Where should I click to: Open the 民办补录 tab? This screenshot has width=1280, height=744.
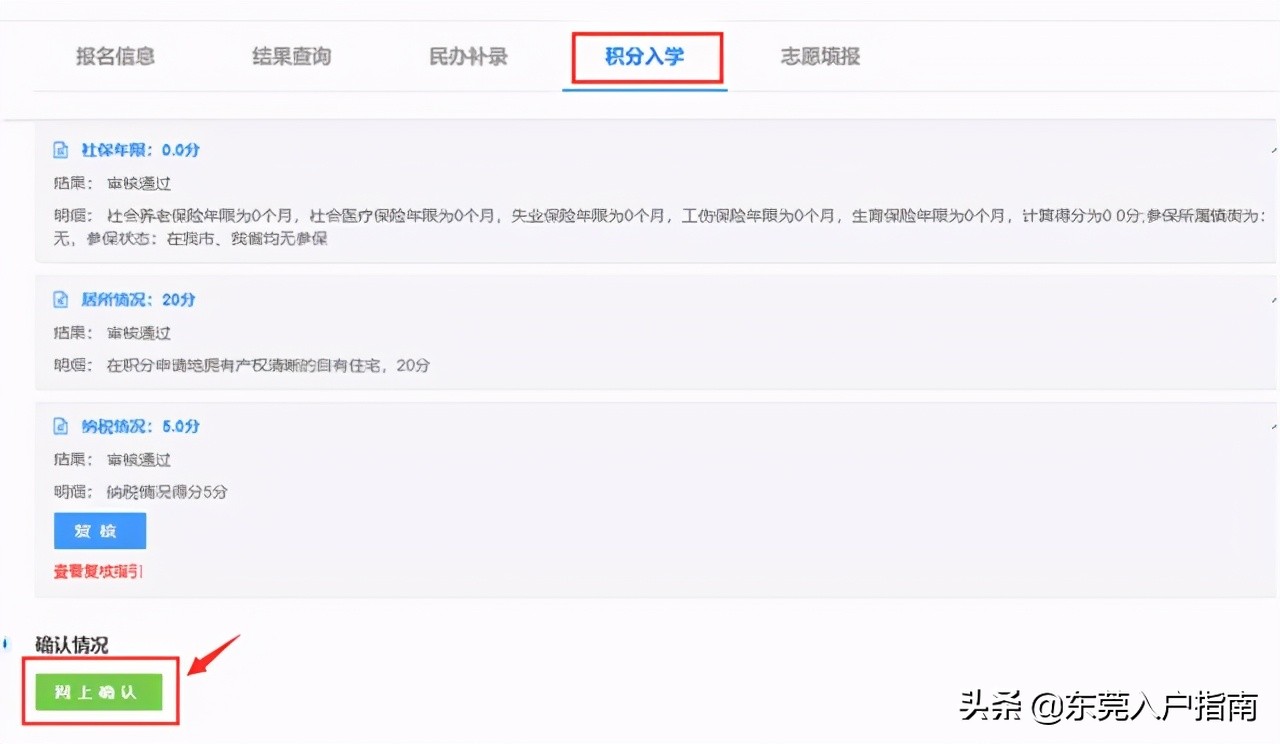[x=468, y=57]
